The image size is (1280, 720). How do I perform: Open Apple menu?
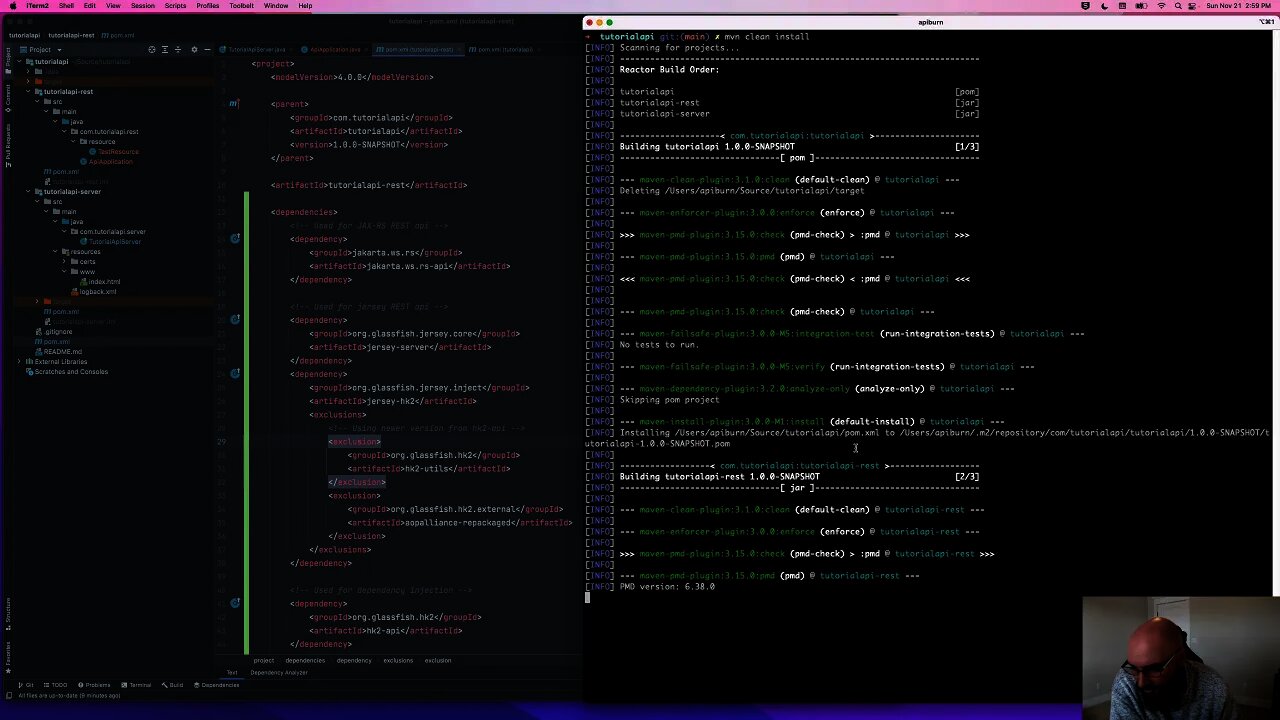click(x=12, y=6)
